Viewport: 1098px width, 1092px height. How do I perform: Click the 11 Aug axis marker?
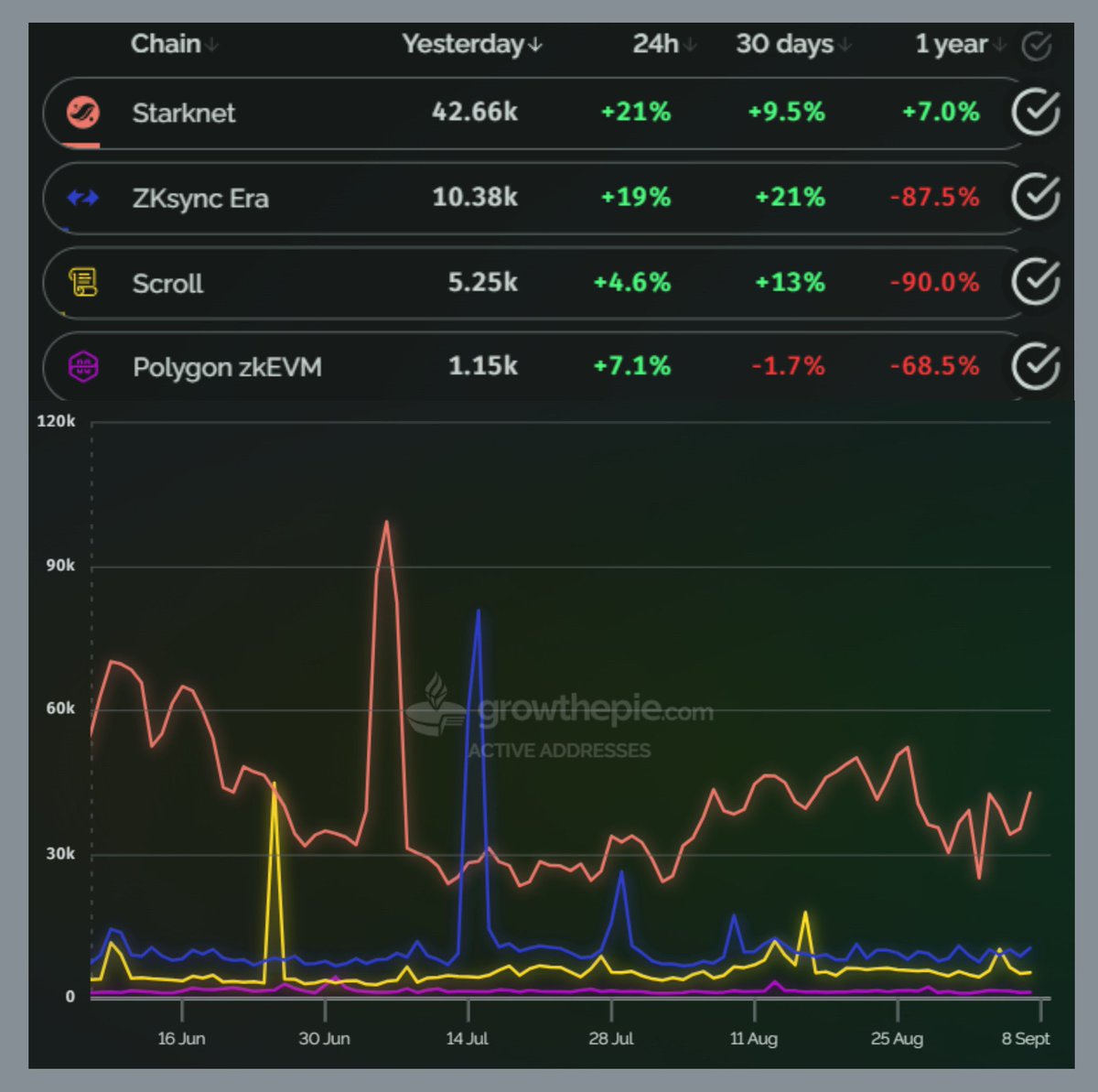754,1038
